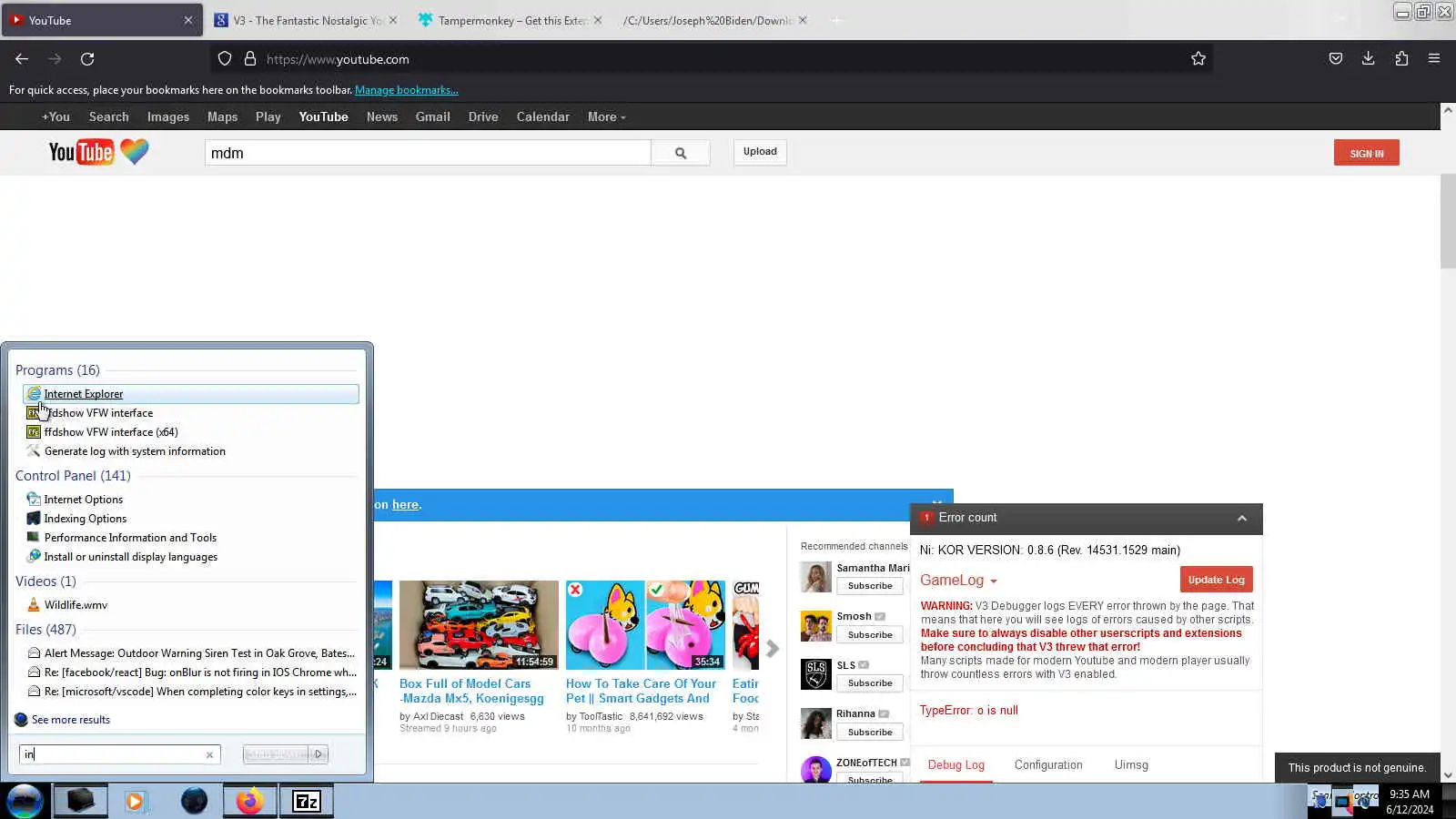Open ffdshow VFW interface (x64)
Image resolution: width=1456 pixels, height=819 pixels.
(111, 432)
